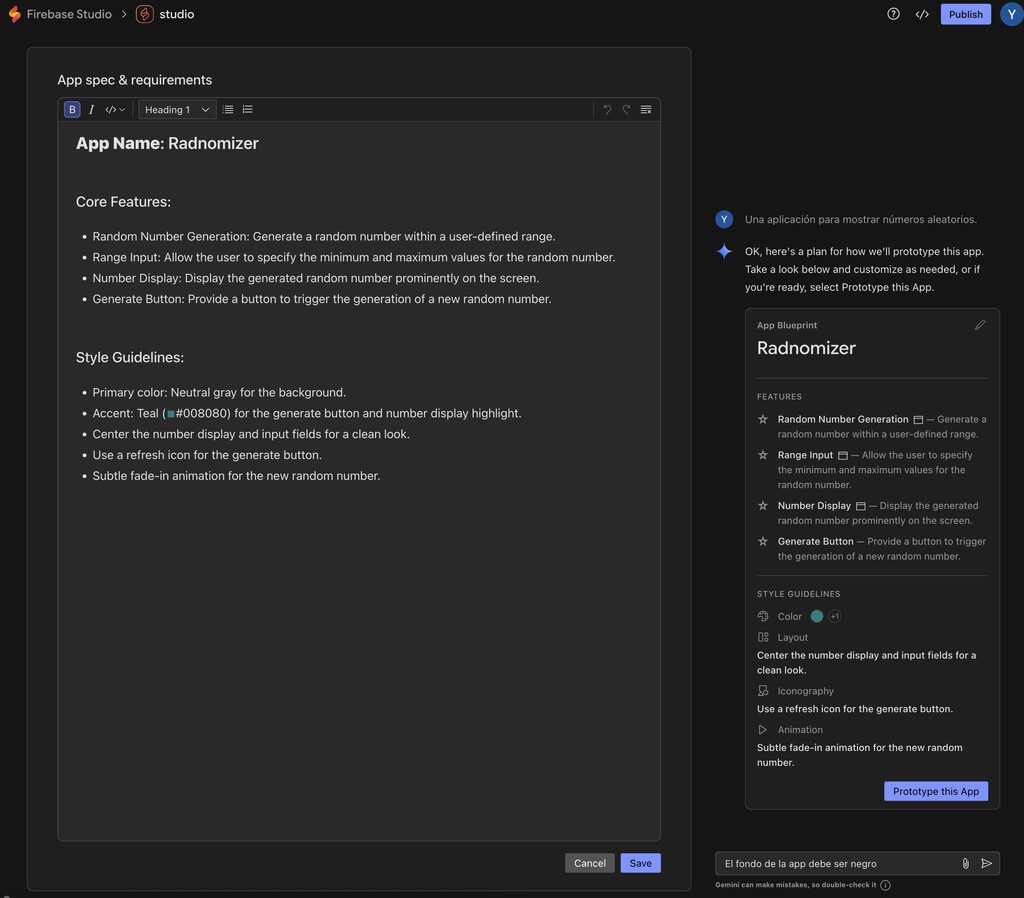
Task: Select the teal color swatch in Style Guidelines
Action: pyautogui.click(x=816, y=616)
